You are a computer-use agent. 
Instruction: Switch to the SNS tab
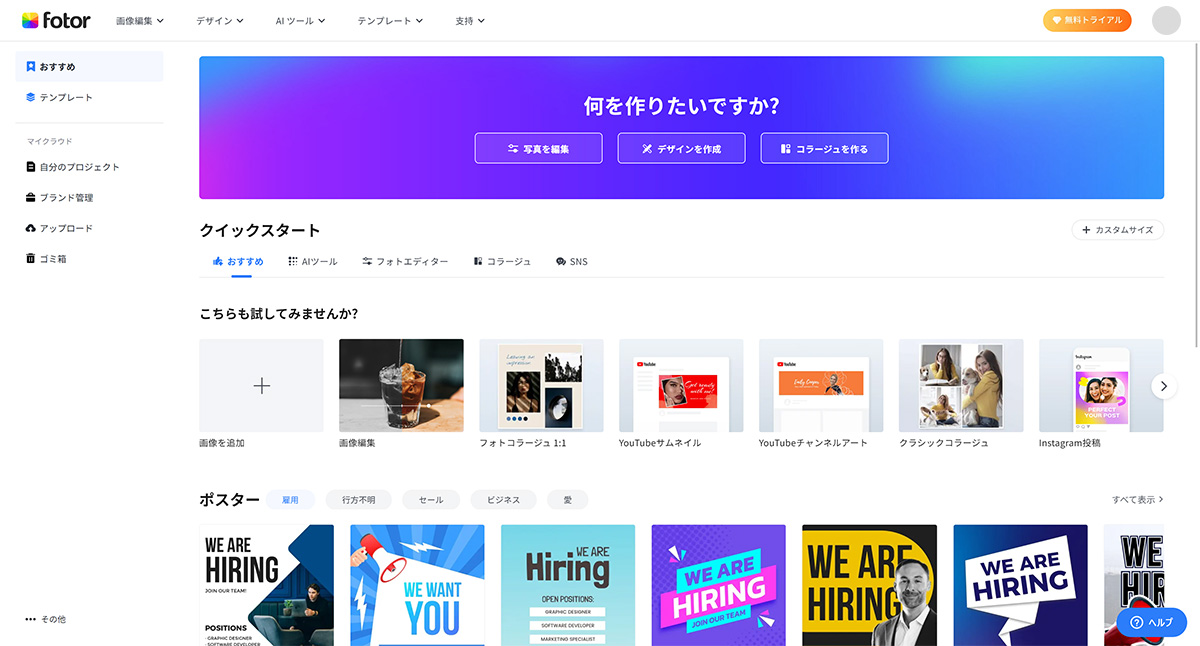coord(572,262)
